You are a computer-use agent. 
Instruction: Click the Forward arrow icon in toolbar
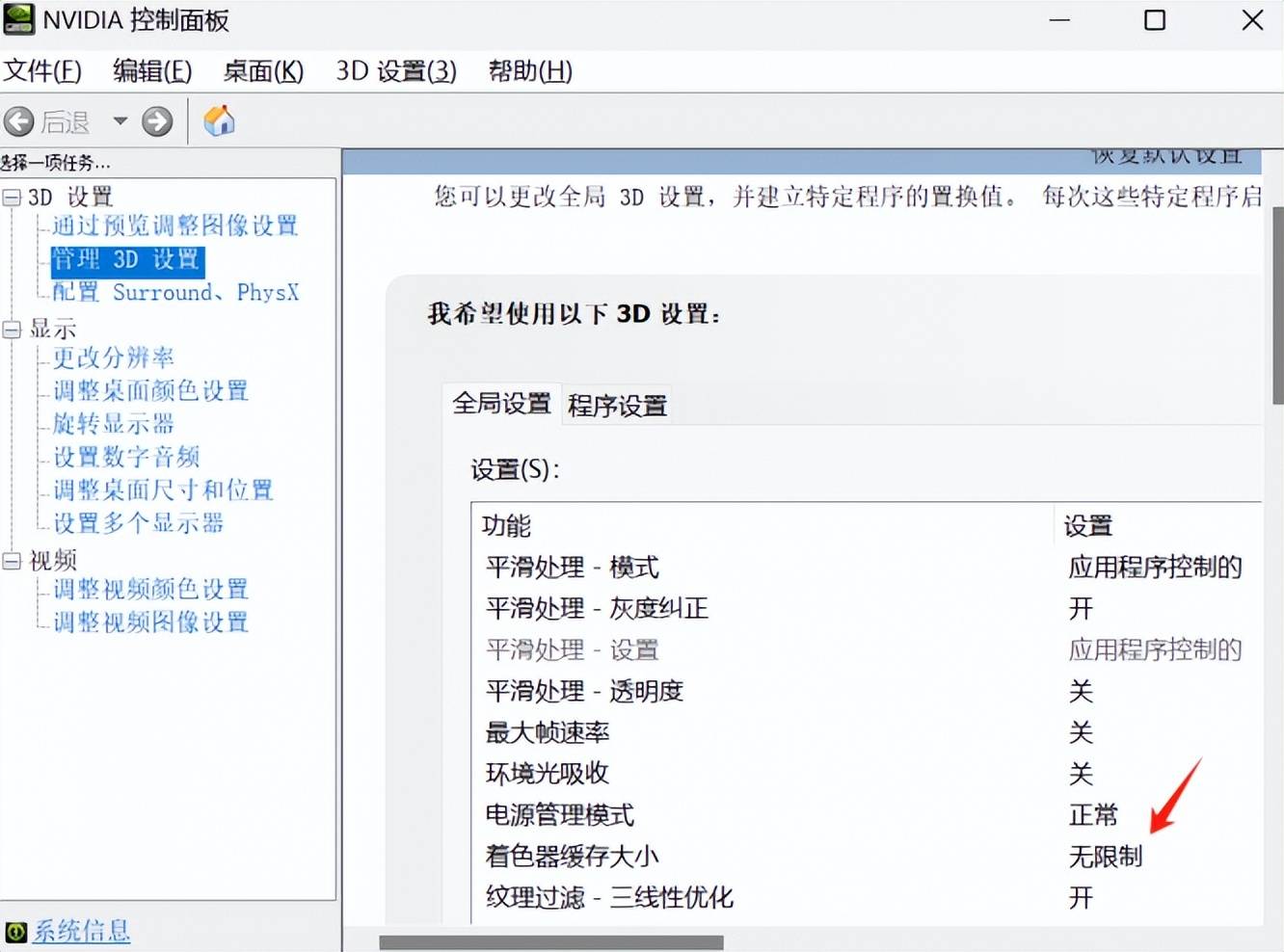pyautogui.click(x=157, y=121)
